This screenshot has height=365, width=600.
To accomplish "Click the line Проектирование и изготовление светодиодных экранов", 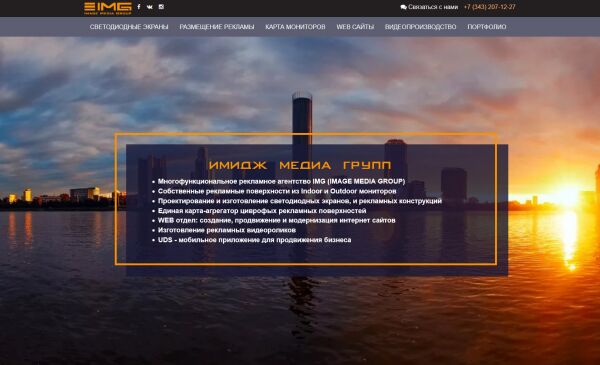I will click(x=300, y=201).
